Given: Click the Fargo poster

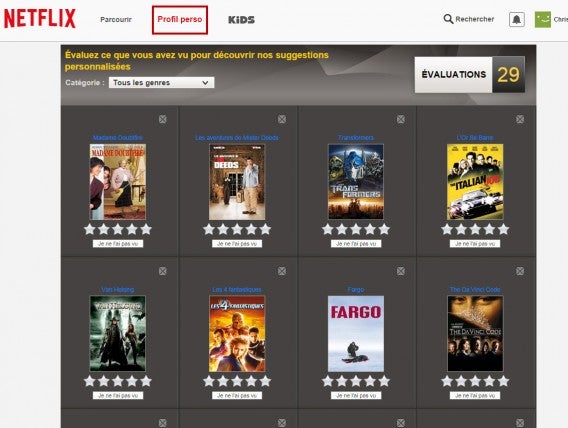Looking at the screenshot, I should pyautogui.click(x=356, y=333).
